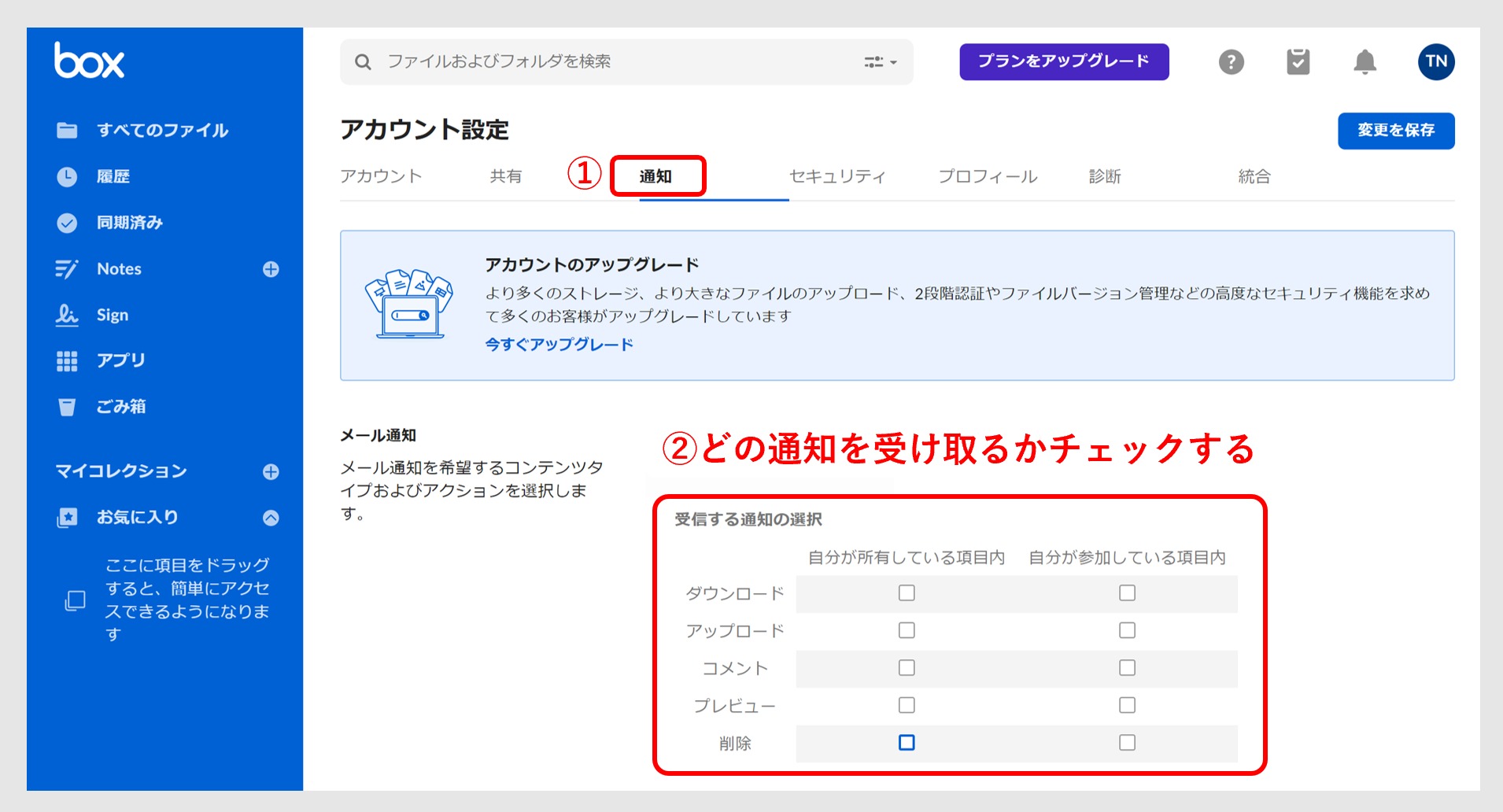Select the 通知 tab
The image size is (1503, 812).
click(x=655, y=176)
